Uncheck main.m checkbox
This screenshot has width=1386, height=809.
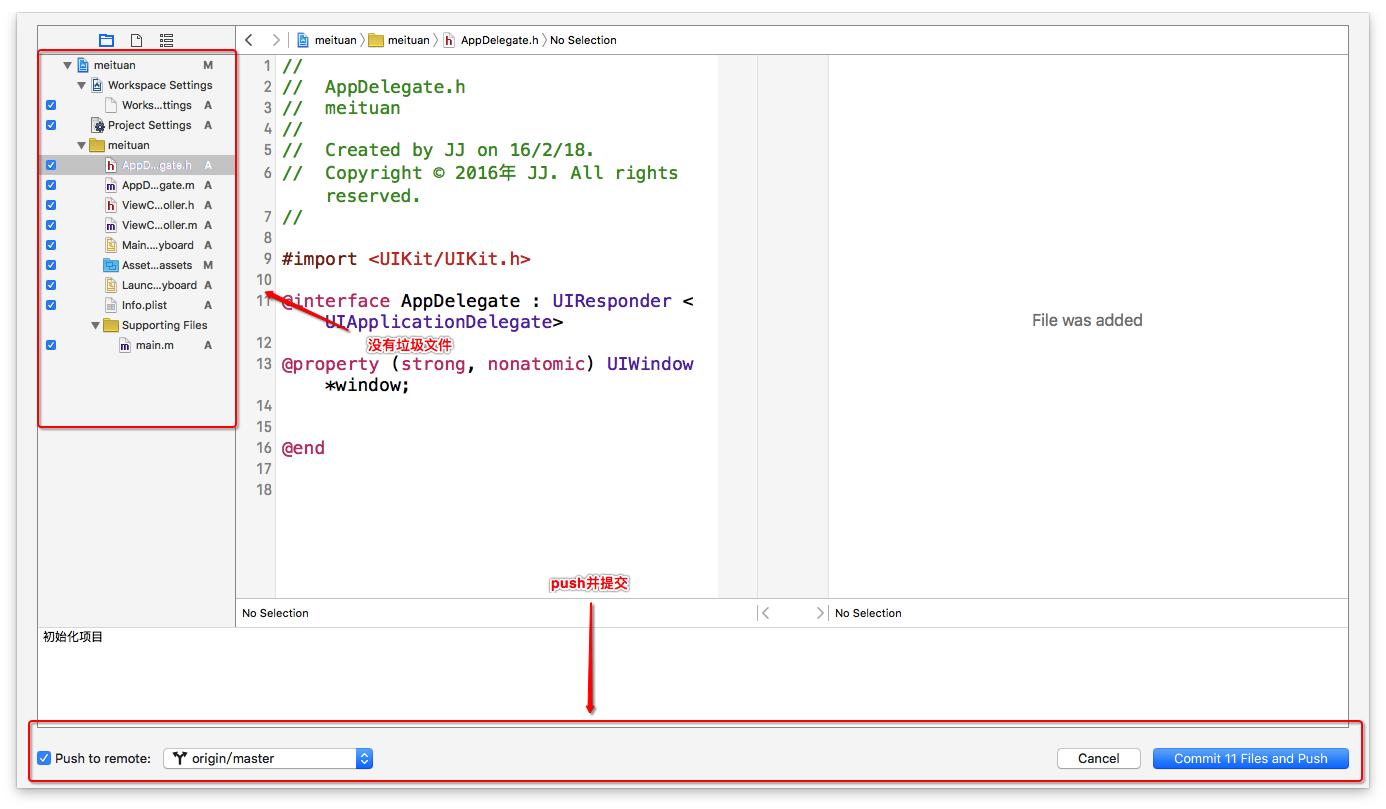click(x=51, y=345)
